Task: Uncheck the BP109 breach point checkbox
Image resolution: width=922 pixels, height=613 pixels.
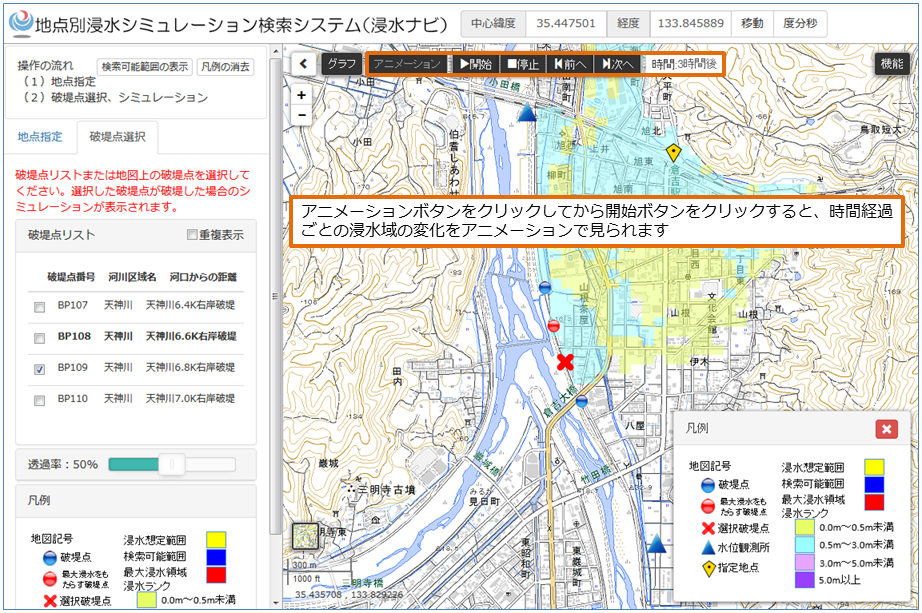Action: click(39, 369)
